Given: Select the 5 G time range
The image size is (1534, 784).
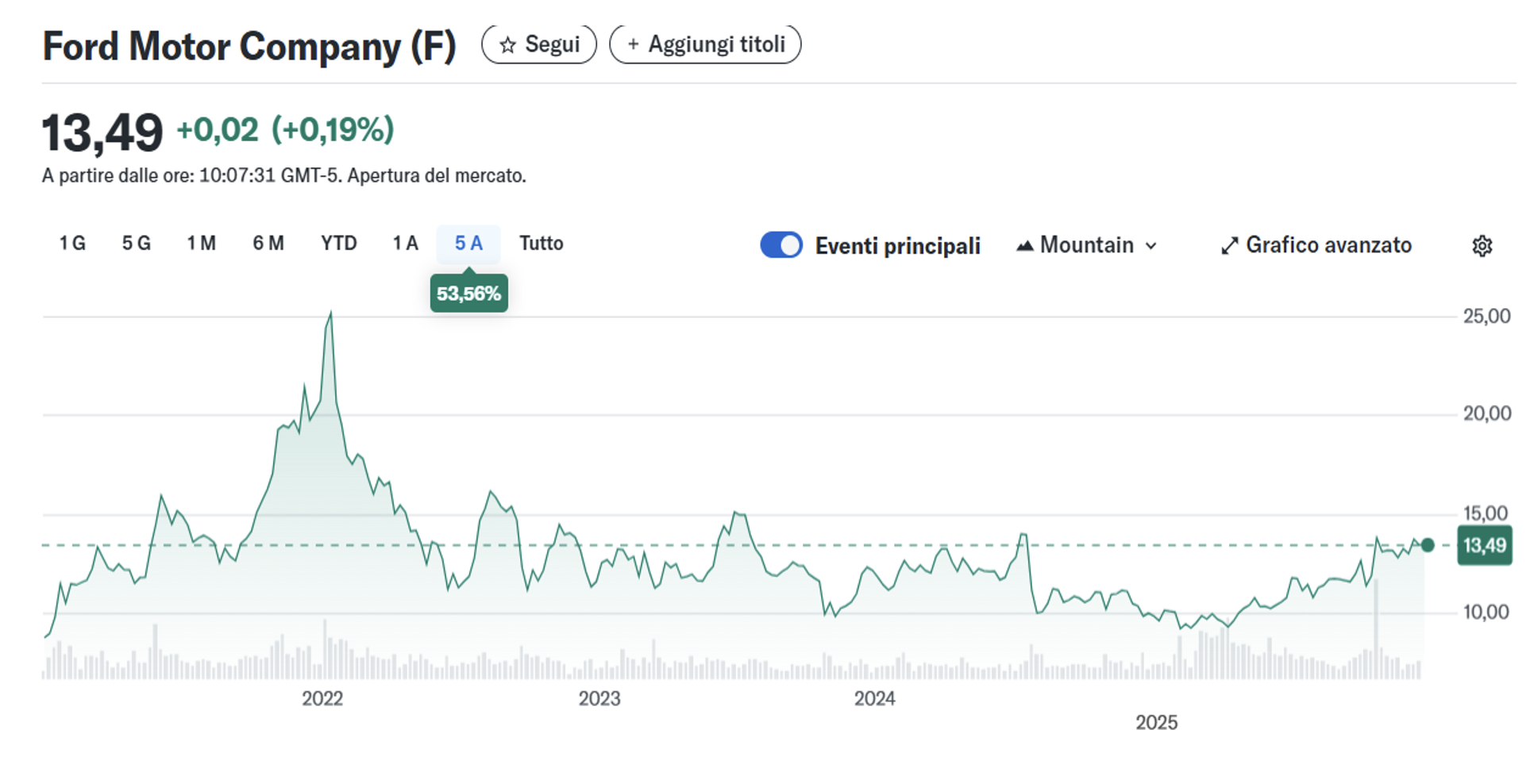Looking at the screenshot, I should click(x=137, y=244).
